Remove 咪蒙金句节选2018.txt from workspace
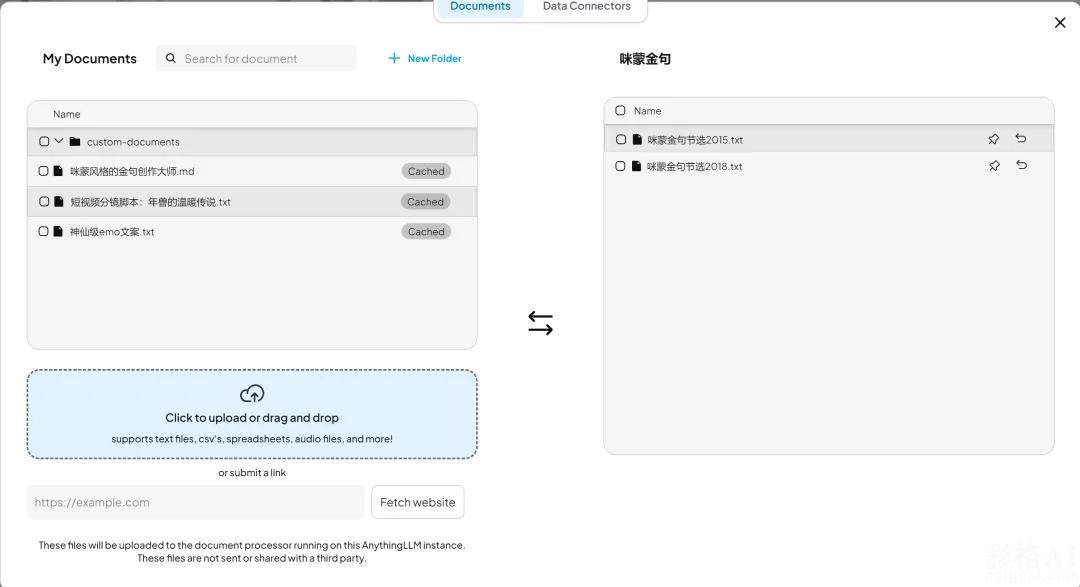The width and height of the screenshot is (1080, 587). coord(1021,166)
